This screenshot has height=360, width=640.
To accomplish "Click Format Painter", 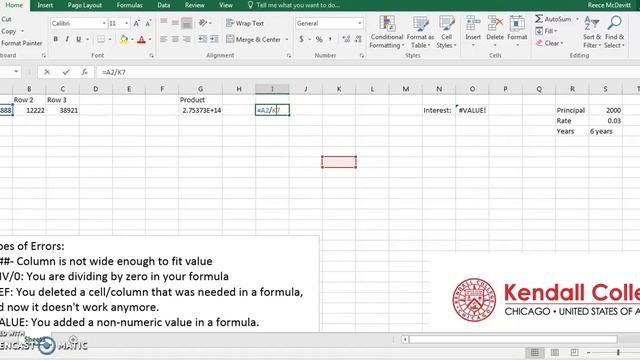I will click(21, 43).
